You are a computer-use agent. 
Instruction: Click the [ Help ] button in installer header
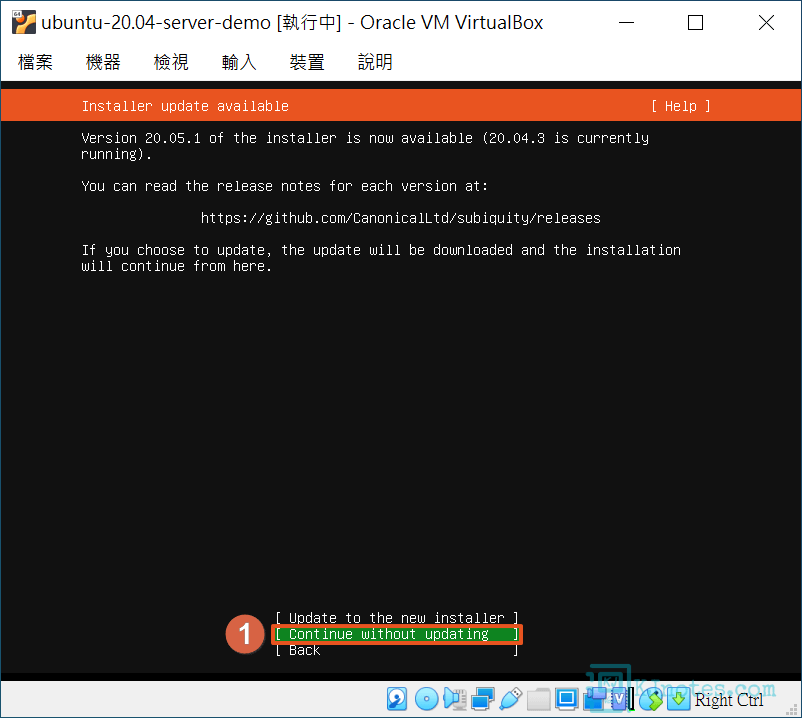point(680,106)
